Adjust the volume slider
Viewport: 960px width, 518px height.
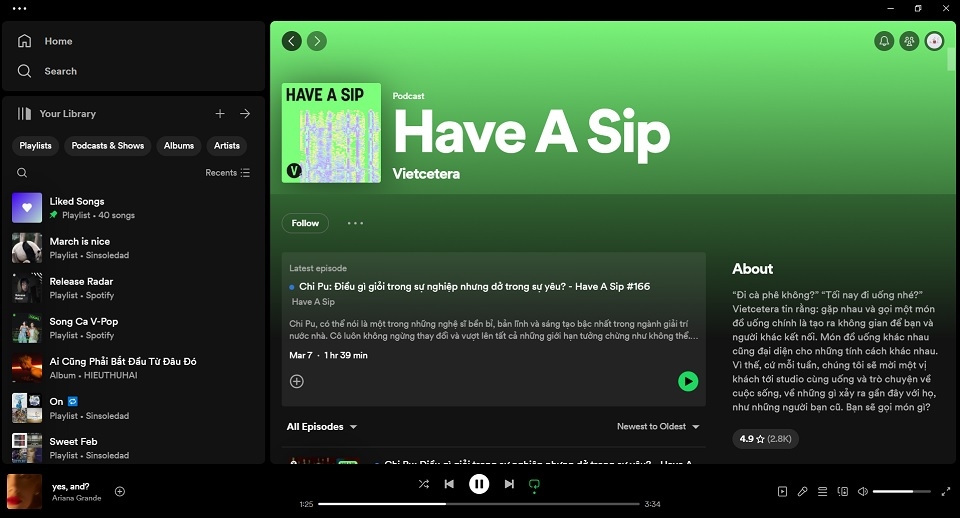902,491
